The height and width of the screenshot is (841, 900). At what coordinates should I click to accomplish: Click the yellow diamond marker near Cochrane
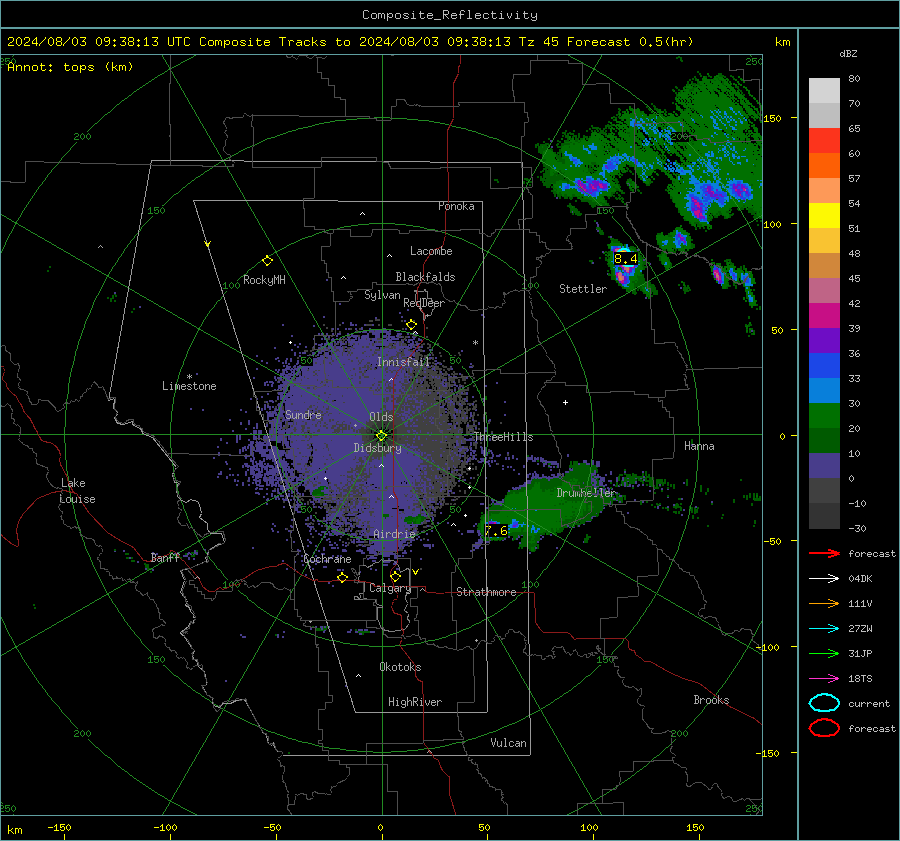pyautogui.click(x=342, y=578)
